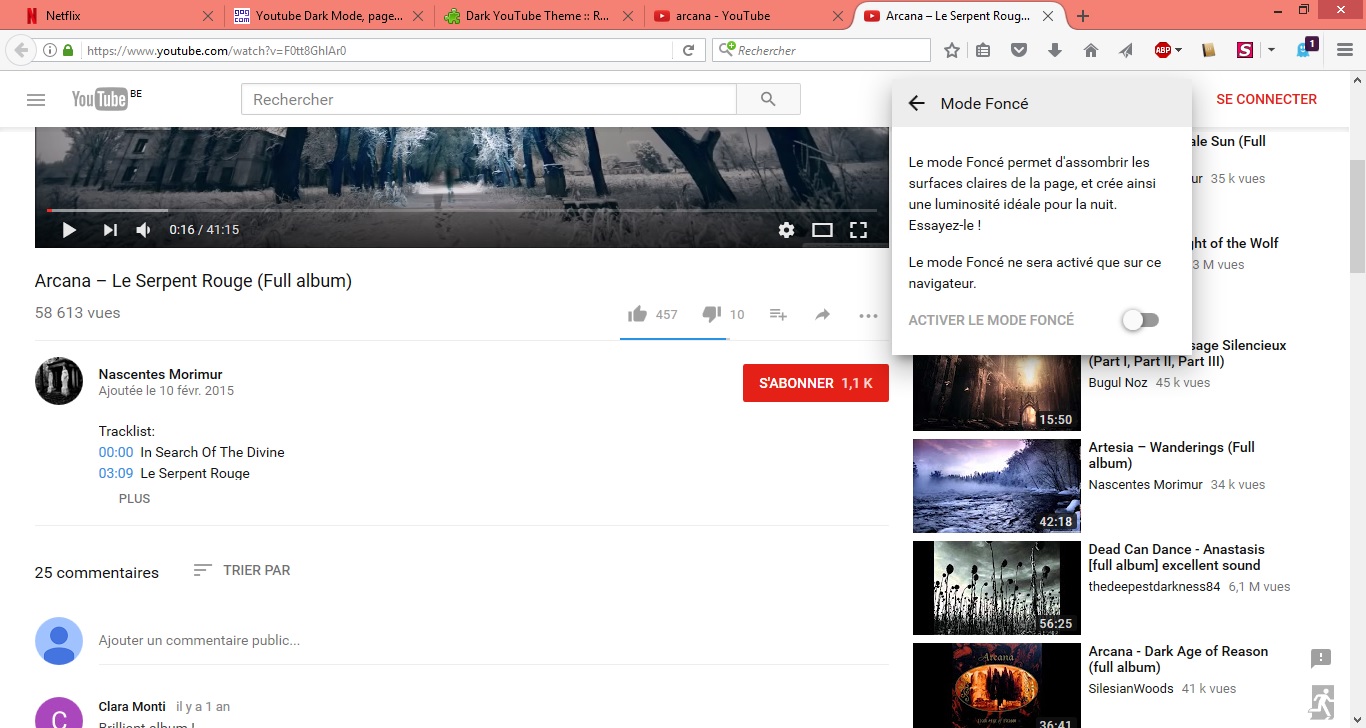This screenshot has height=728, width=1366.
Task: Open Nascentes Morimur channel name
Action: click(160, 374)
